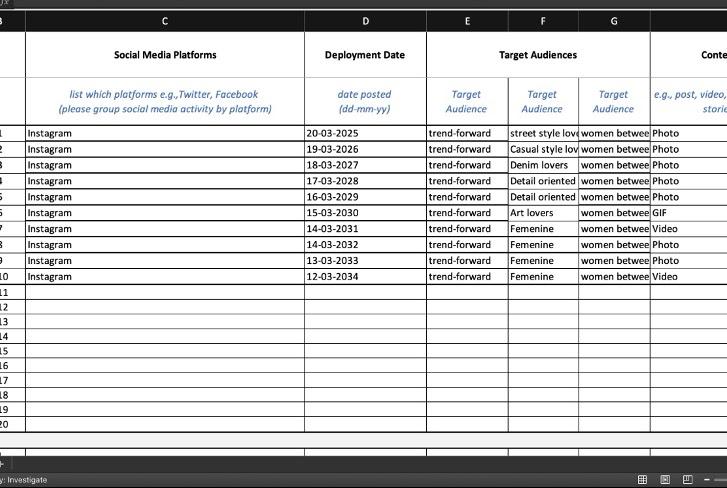
Task: Select 'Video' cell in 14-03-2031 row
Action: coord(689,229)
